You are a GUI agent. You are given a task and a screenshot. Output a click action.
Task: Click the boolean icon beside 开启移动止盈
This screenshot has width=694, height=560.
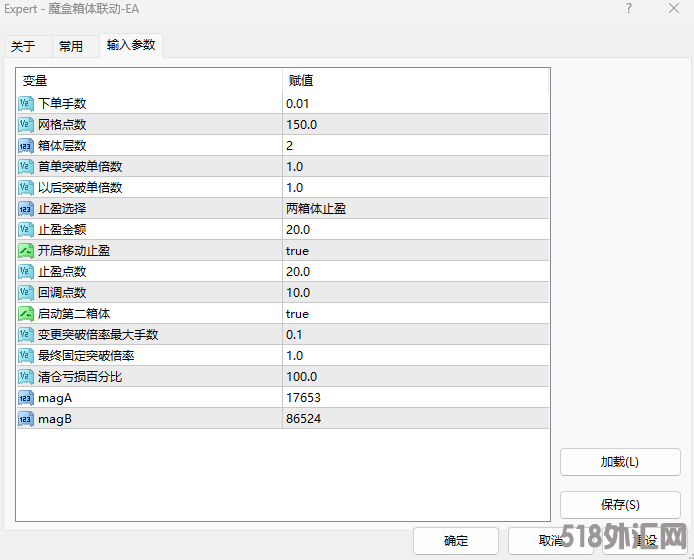(x=26, y=251)
